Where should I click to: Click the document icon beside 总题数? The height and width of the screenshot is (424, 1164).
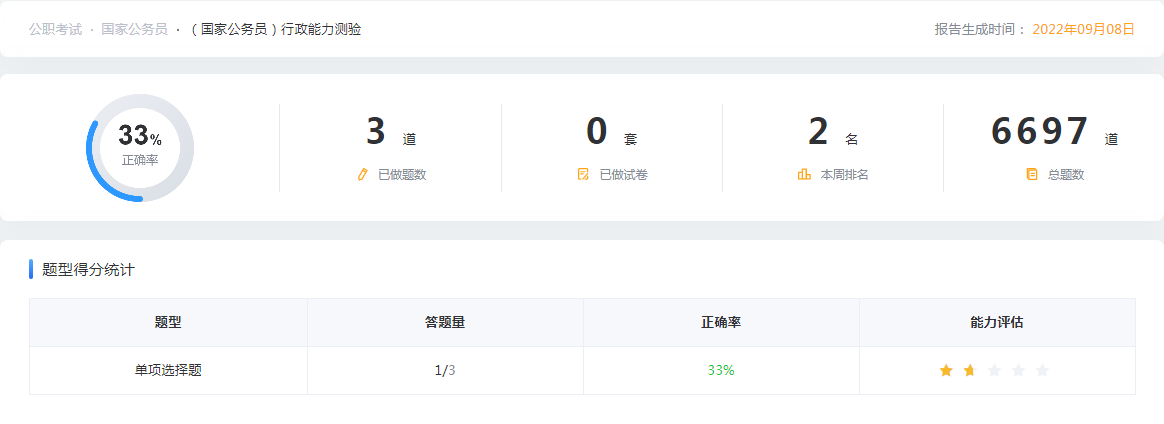click(x=1032, y=175)
